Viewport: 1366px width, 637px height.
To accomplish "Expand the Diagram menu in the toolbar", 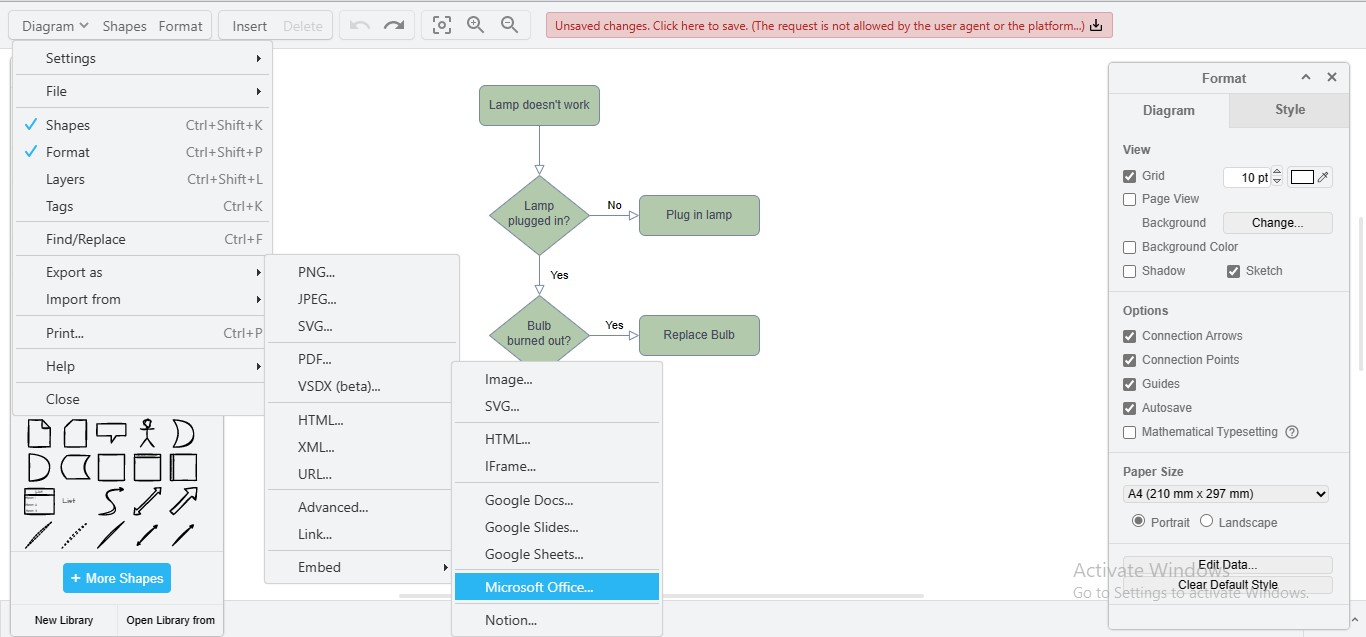I will tap(55, 26).
